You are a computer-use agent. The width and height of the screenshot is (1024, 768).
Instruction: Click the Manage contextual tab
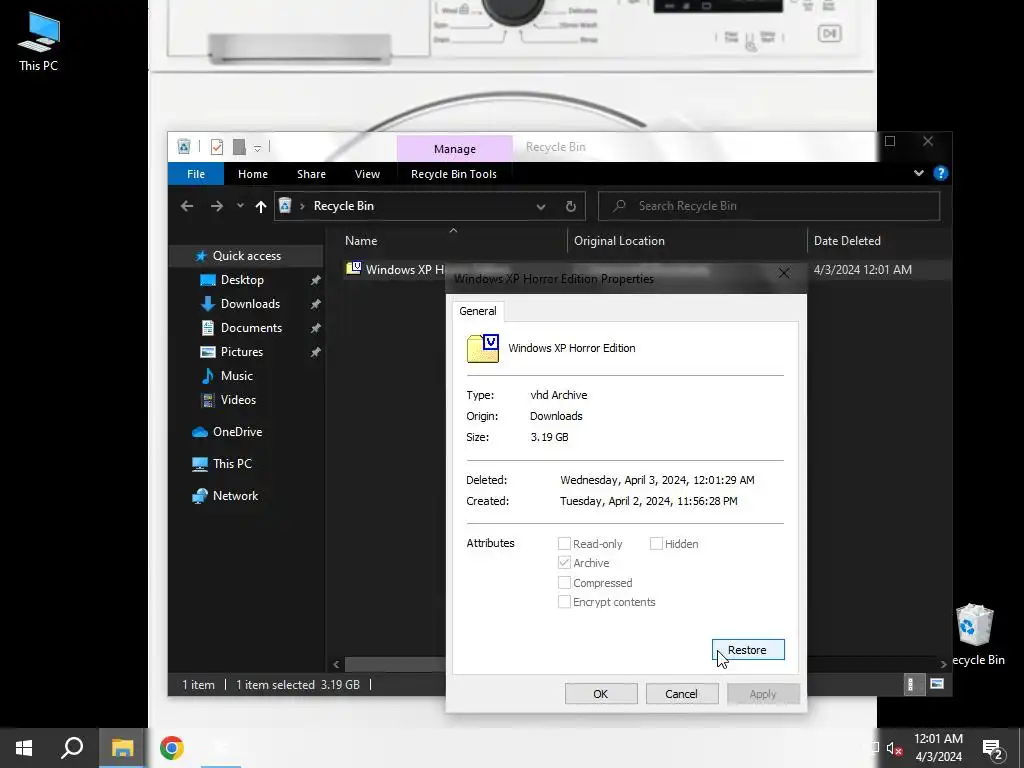tap(455, 149)
